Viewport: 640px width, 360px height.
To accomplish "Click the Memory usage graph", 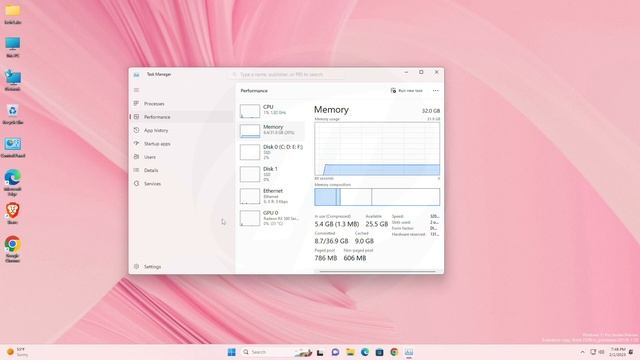I will [377, 149].
